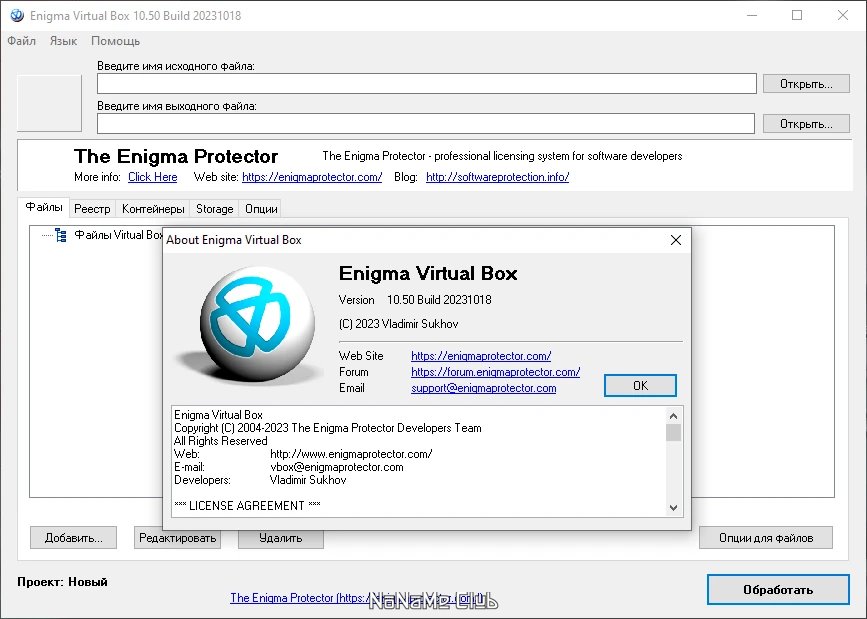Open the Файл menu

tap(22, 41)
